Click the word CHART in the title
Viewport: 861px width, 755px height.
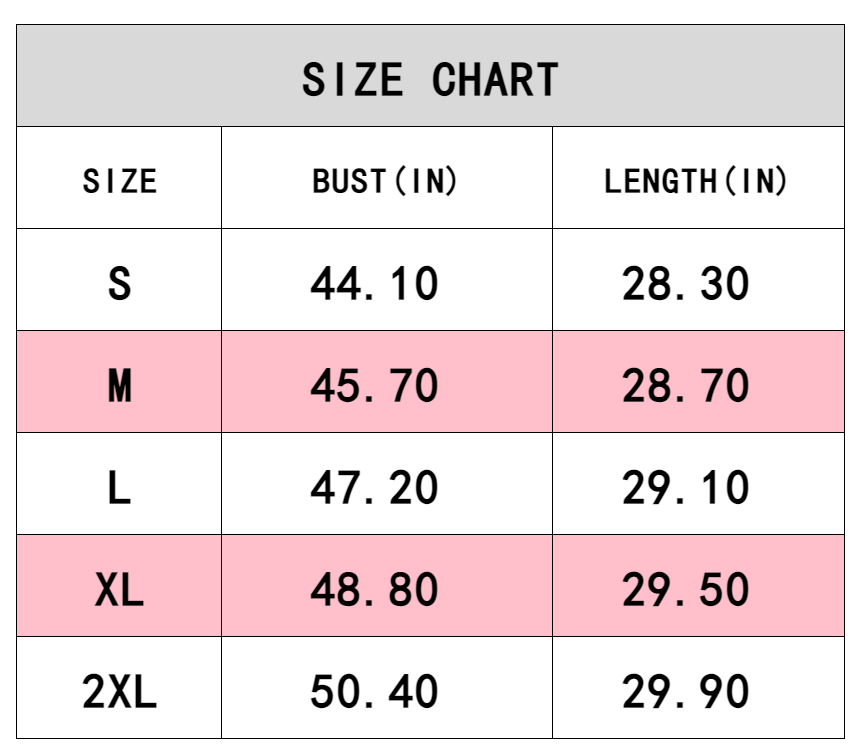495,80
